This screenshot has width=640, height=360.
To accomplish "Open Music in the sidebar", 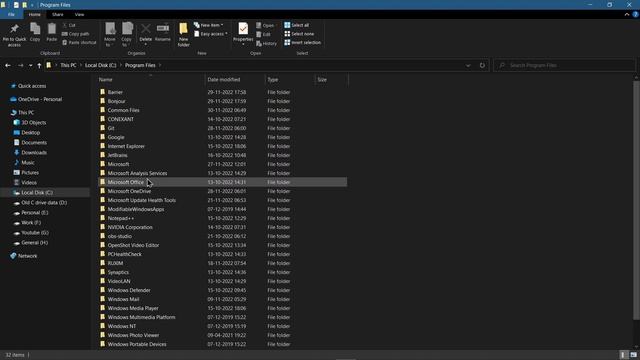I will 28,162.
